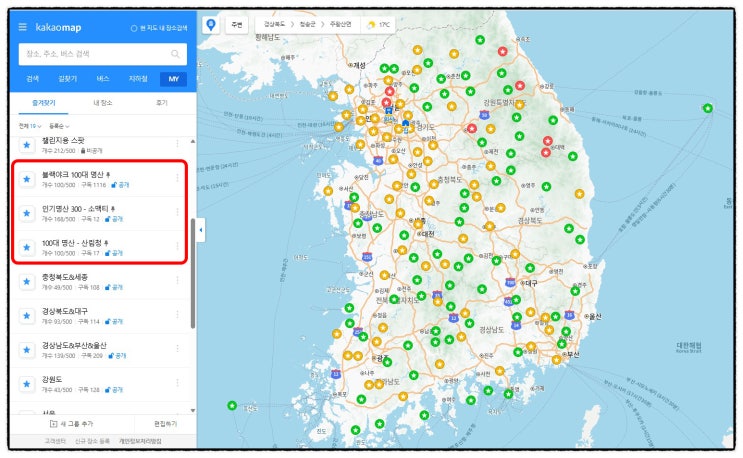Click the 주변 button on the map
The width and height of the screenshot is (743, 458).
236,25
